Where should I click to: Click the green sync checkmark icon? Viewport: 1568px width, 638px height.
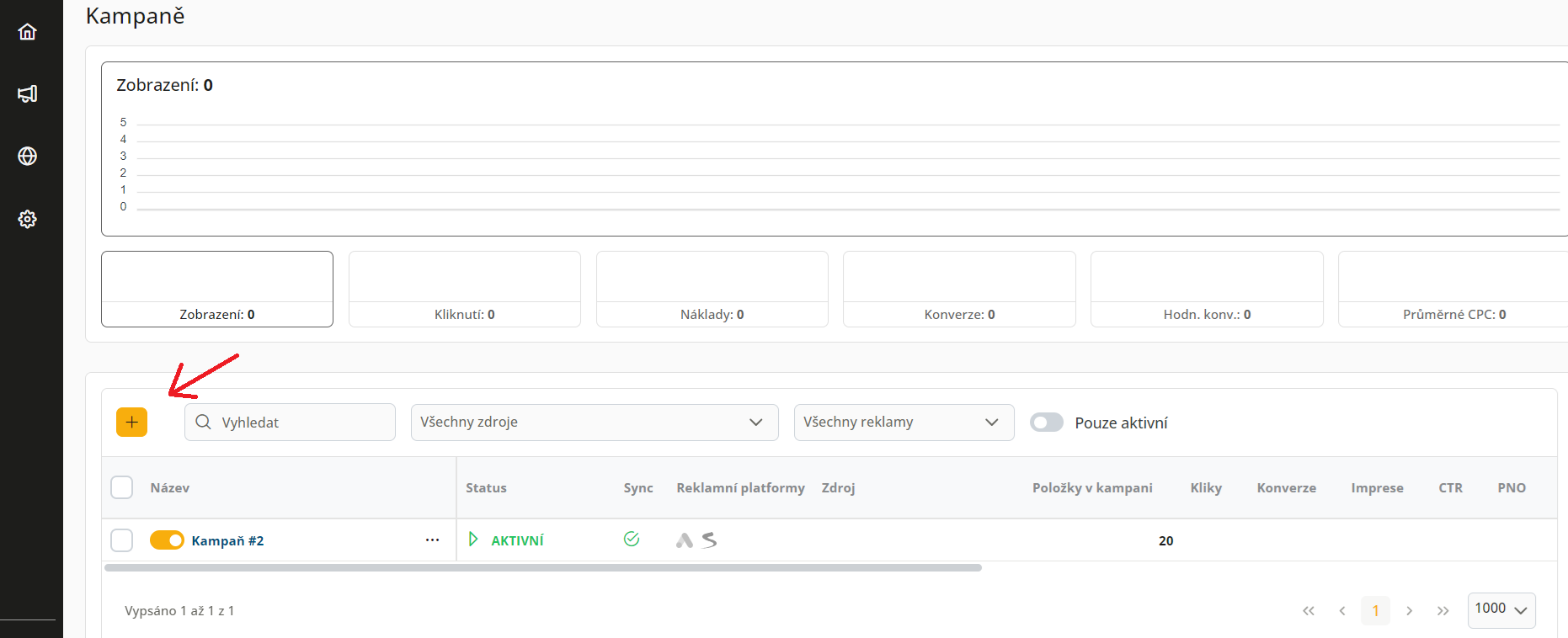click(632, 540)
